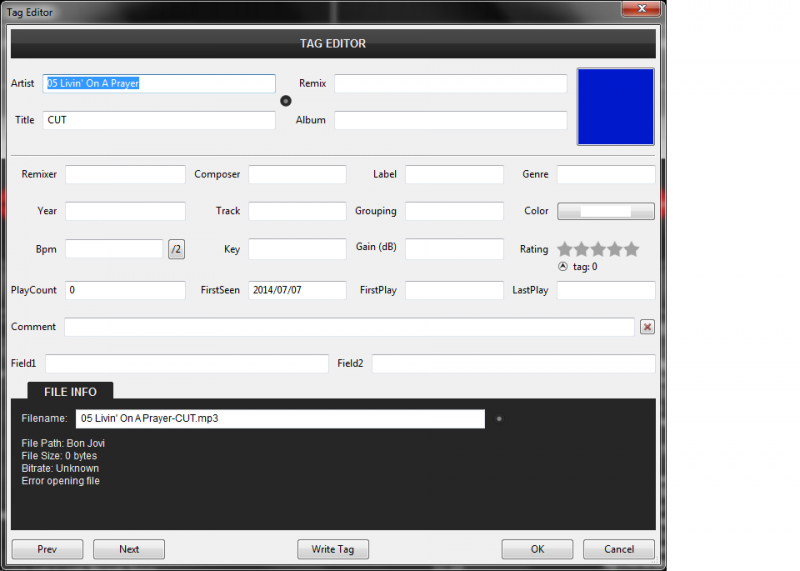800x571 pixels.
Task: Click the Field2 input box
Action: coord(513,363)
